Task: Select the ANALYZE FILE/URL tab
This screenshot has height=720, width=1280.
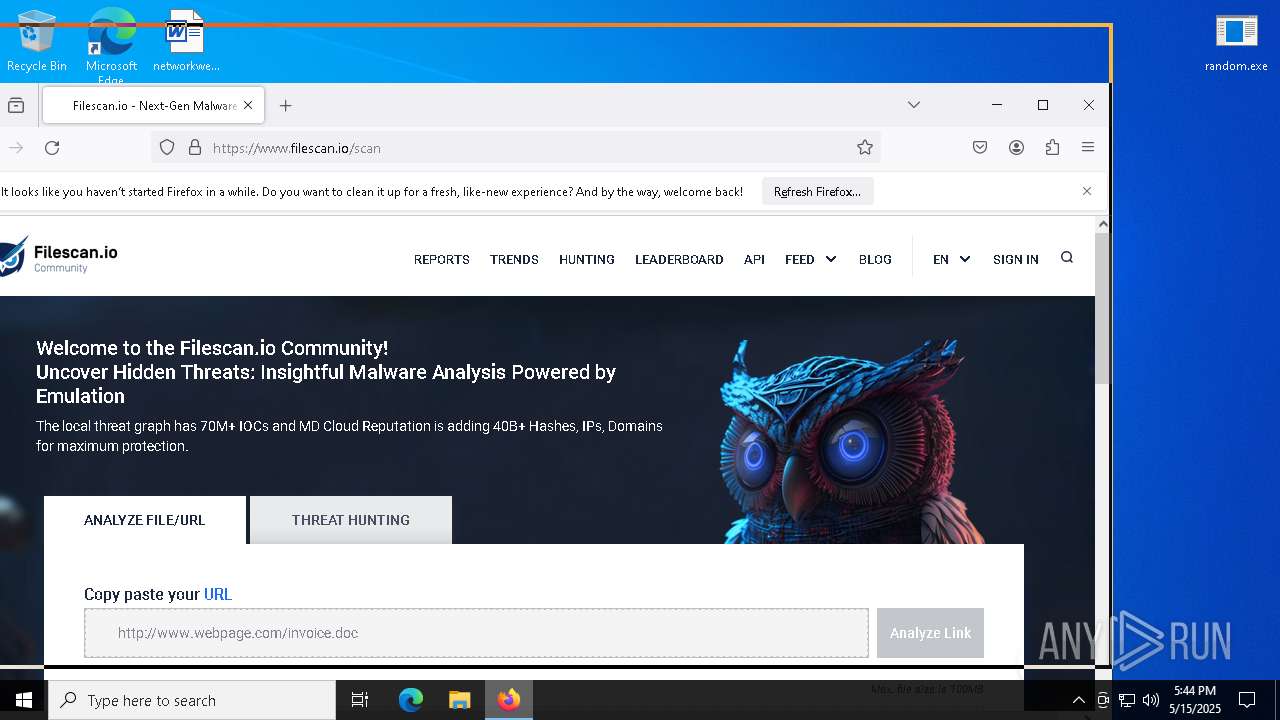Action: click(144, 520)
